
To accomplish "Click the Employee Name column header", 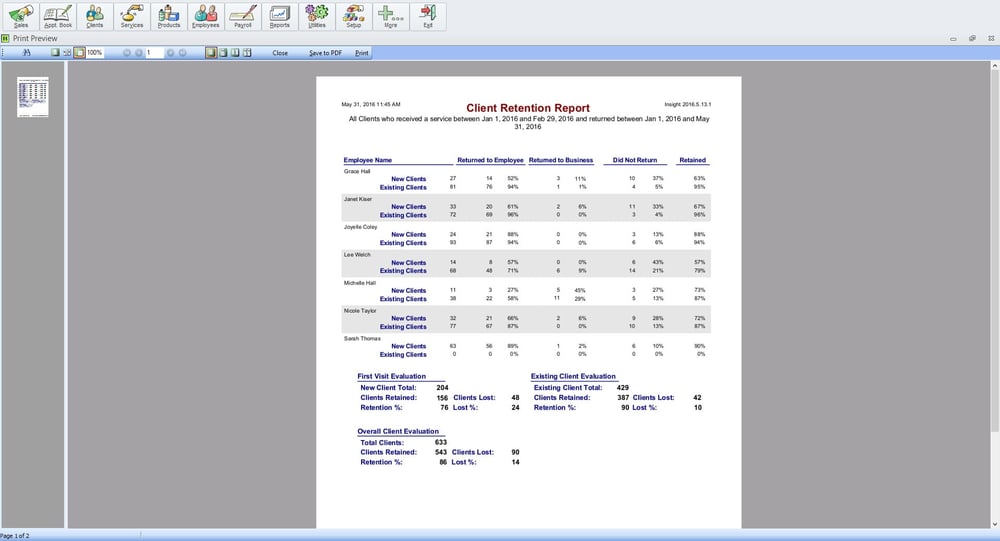I will tap(367, 160).
